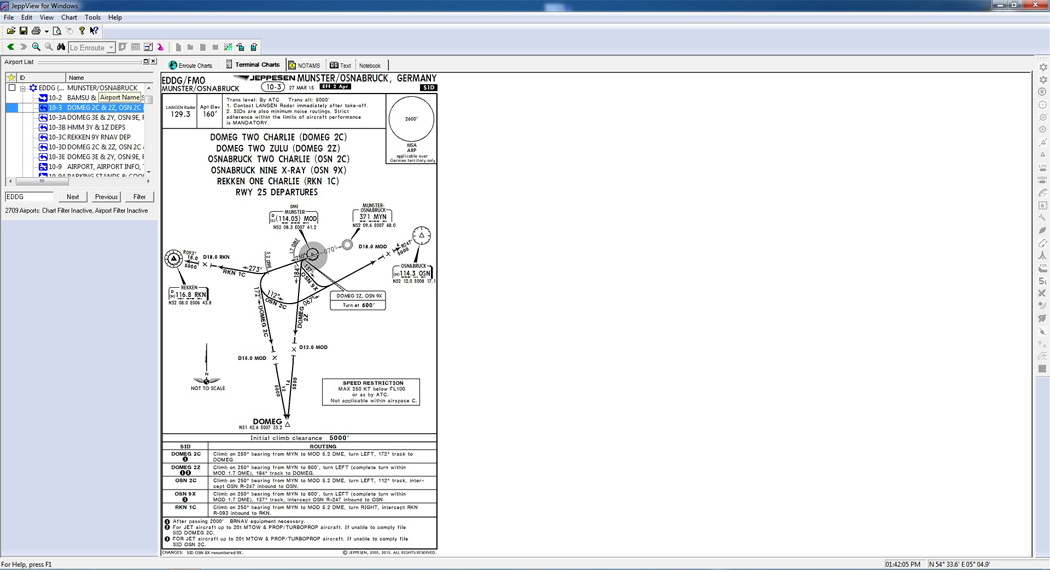Open the Notebook tab

coord(370,66)
